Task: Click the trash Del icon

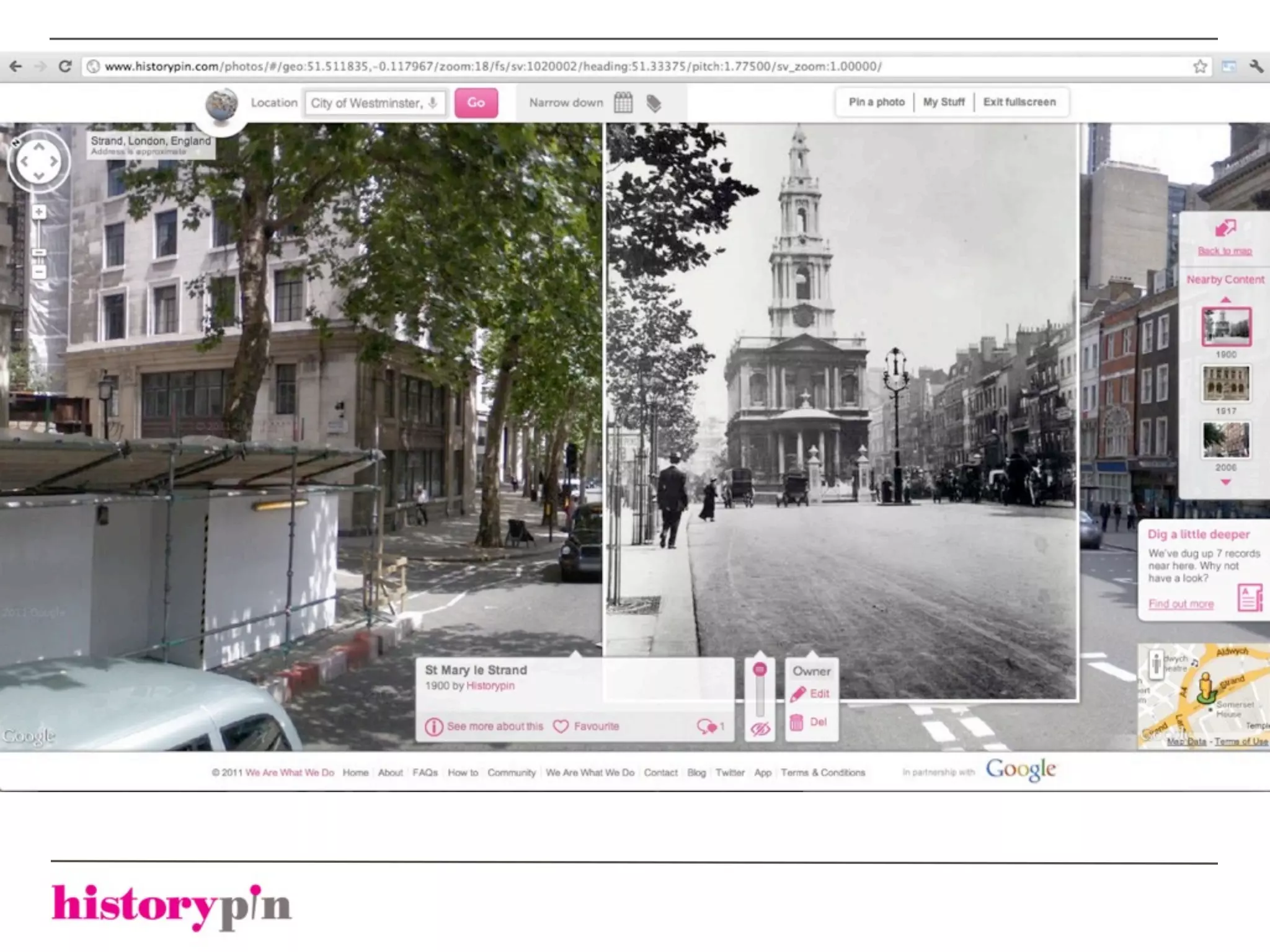Action: pyautogui.click(x=797, y=722)
